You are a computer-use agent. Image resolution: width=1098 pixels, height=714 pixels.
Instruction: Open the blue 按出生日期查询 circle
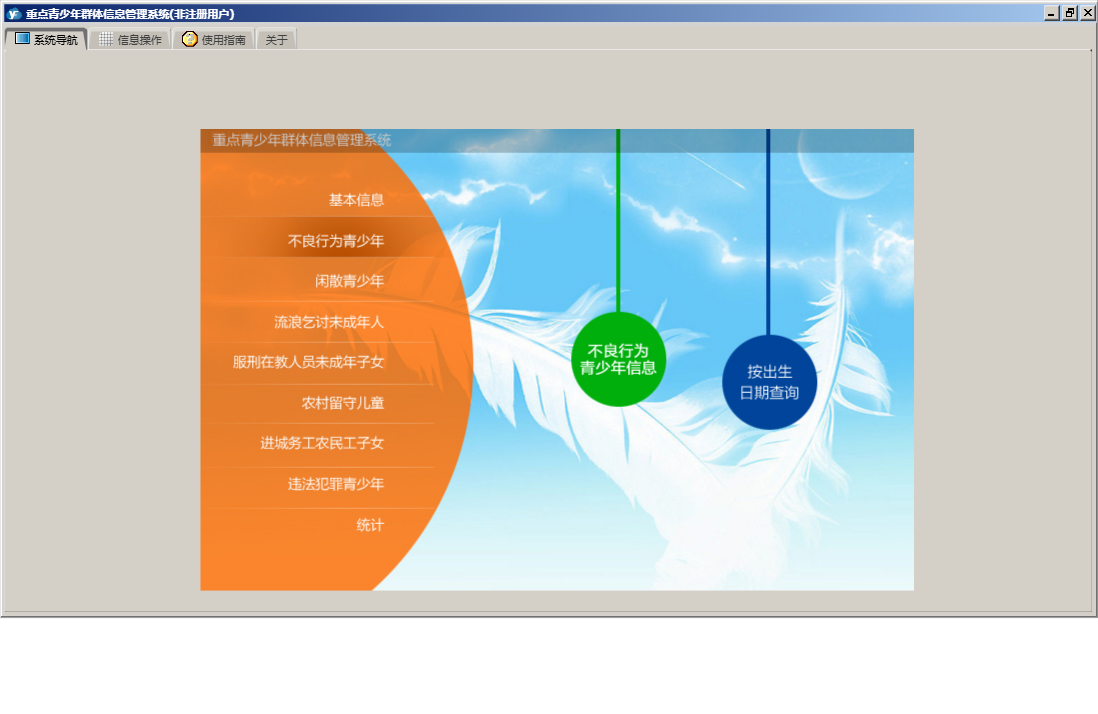(x=770, y=382)
